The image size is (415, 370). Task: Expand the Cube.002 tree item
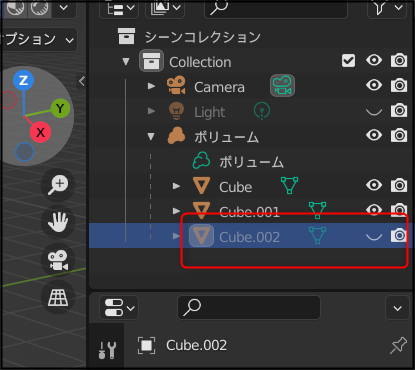(x=176, y=236)
